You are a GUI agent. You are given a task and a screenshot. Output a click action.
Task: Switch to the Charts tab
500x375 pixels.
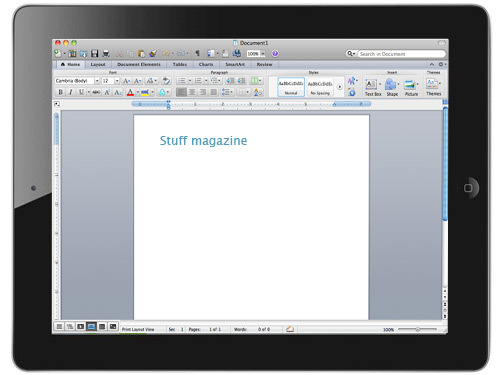206,64
